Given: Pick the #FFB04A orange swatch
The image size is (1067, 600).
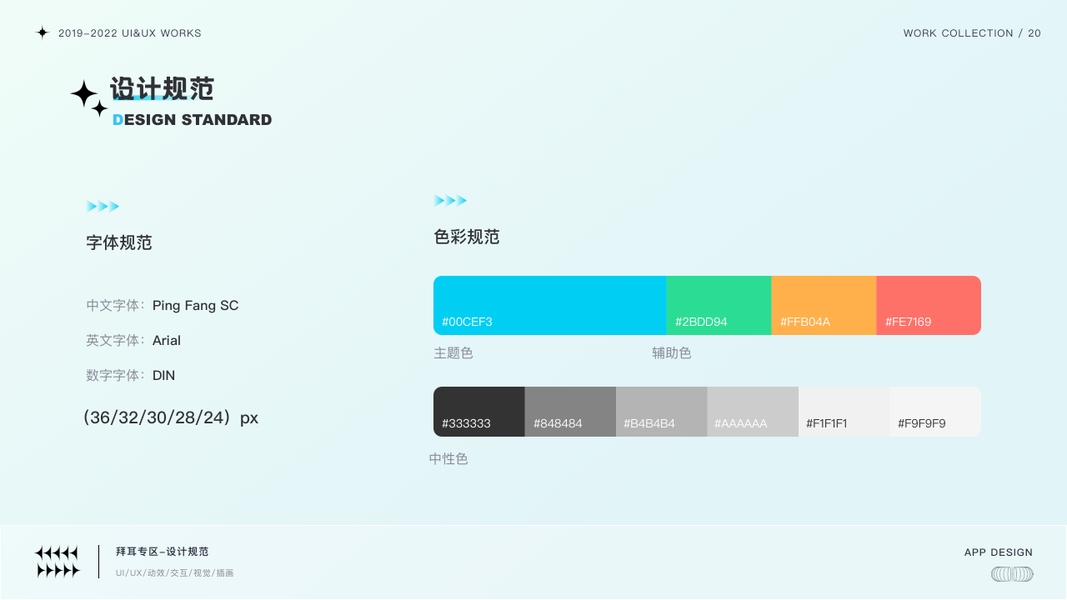Looking at the screenshot, I should click(x=823, y=305).
